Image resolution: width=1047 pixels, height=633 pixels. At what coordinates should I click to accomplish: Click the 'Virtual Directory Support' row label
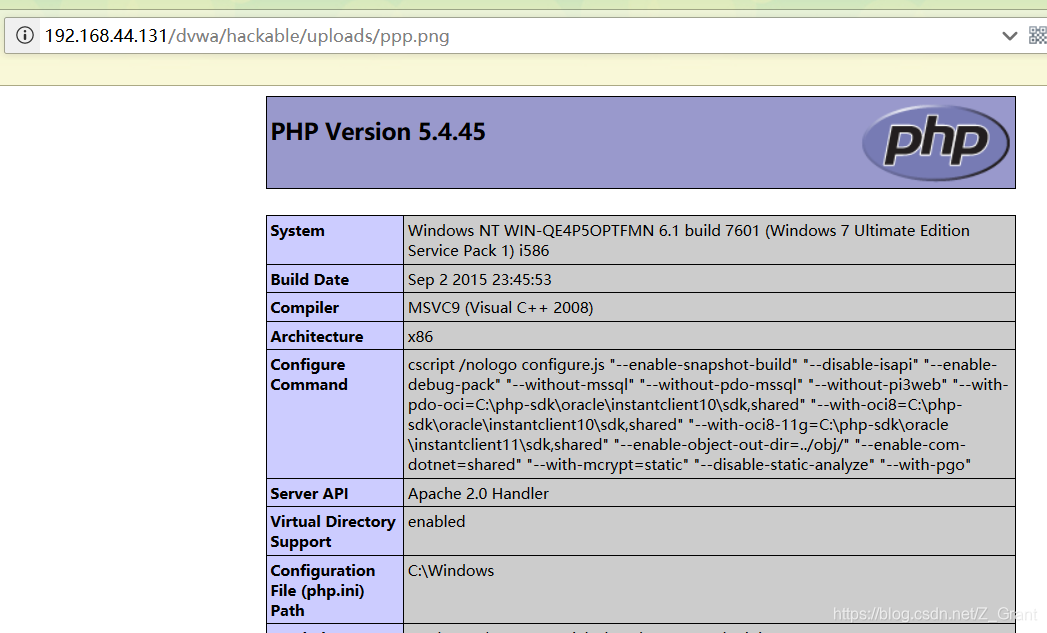pyautogui.click(x=333, y=532)
